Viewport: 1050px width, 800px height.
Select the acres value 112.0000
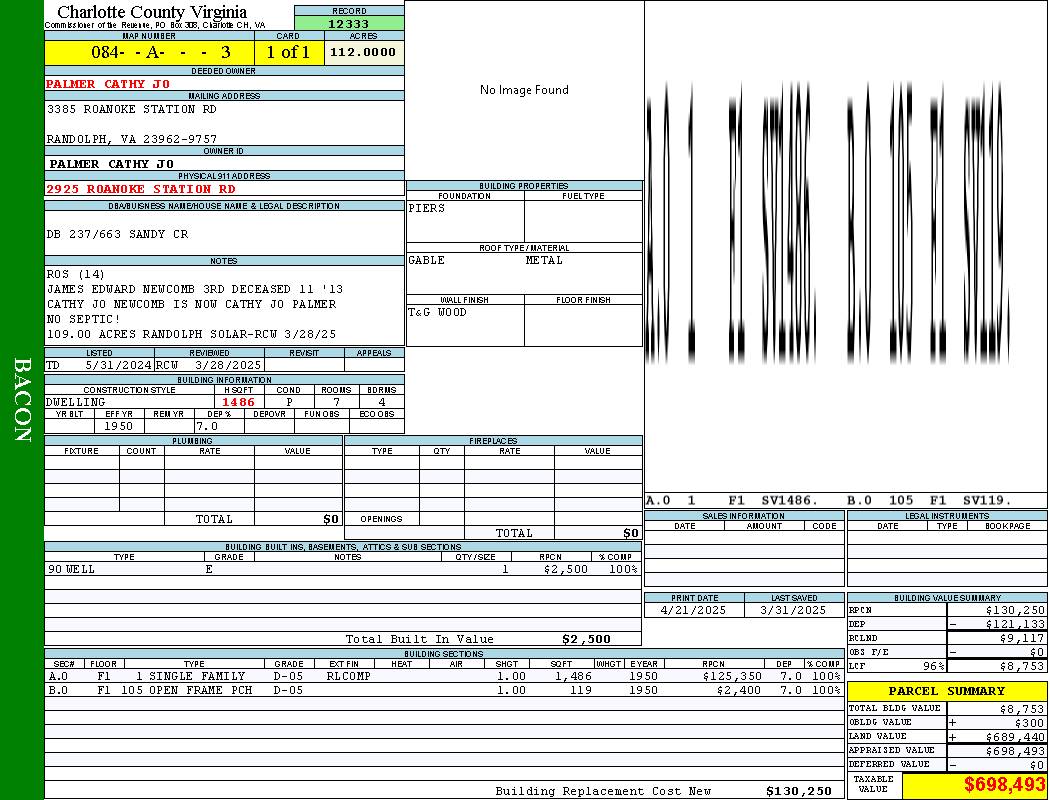[x=363, y=52]
